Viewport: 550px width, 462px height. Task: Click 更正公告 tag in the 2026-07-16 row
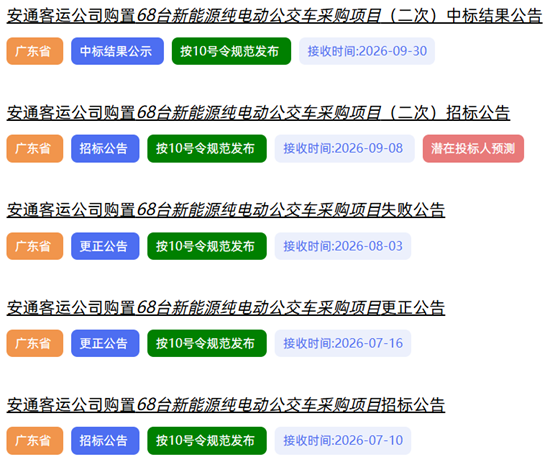click(105, 343)
